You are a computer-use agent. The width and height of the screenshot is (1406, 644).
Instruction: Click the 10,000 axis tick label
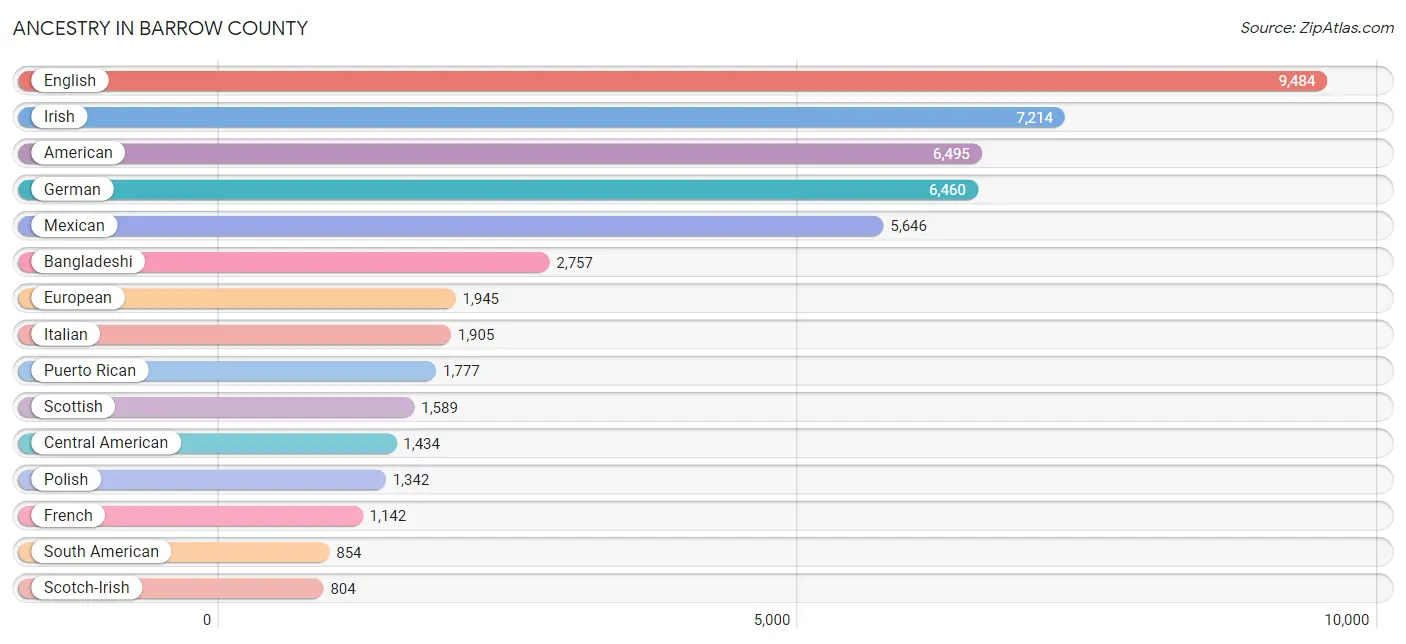[x=1347, y=620]
